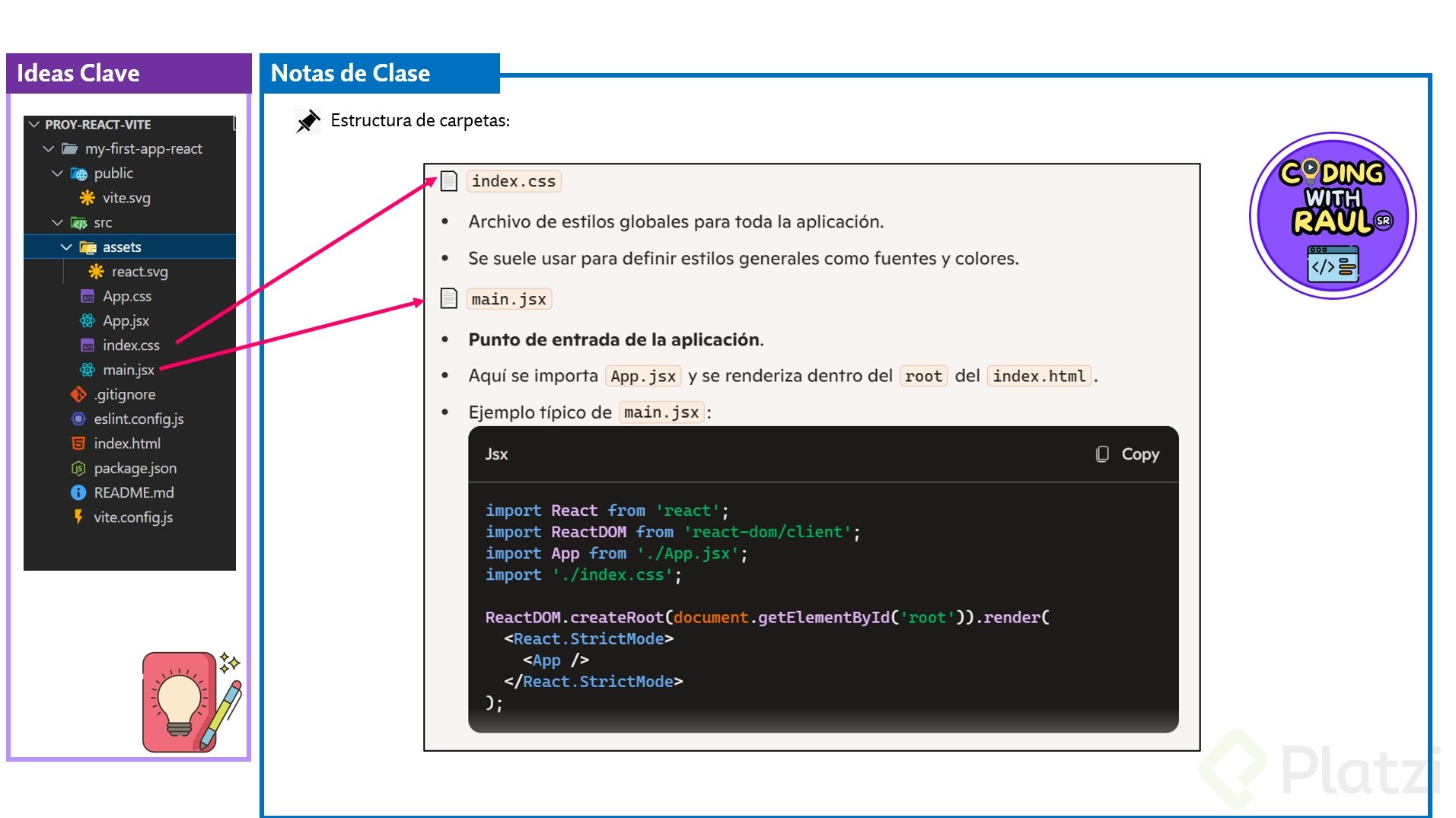Click the Copy button label in code block
The height and width of the screenshot is (818, 1456).
pyautogui.click(x=1140, y=454)
